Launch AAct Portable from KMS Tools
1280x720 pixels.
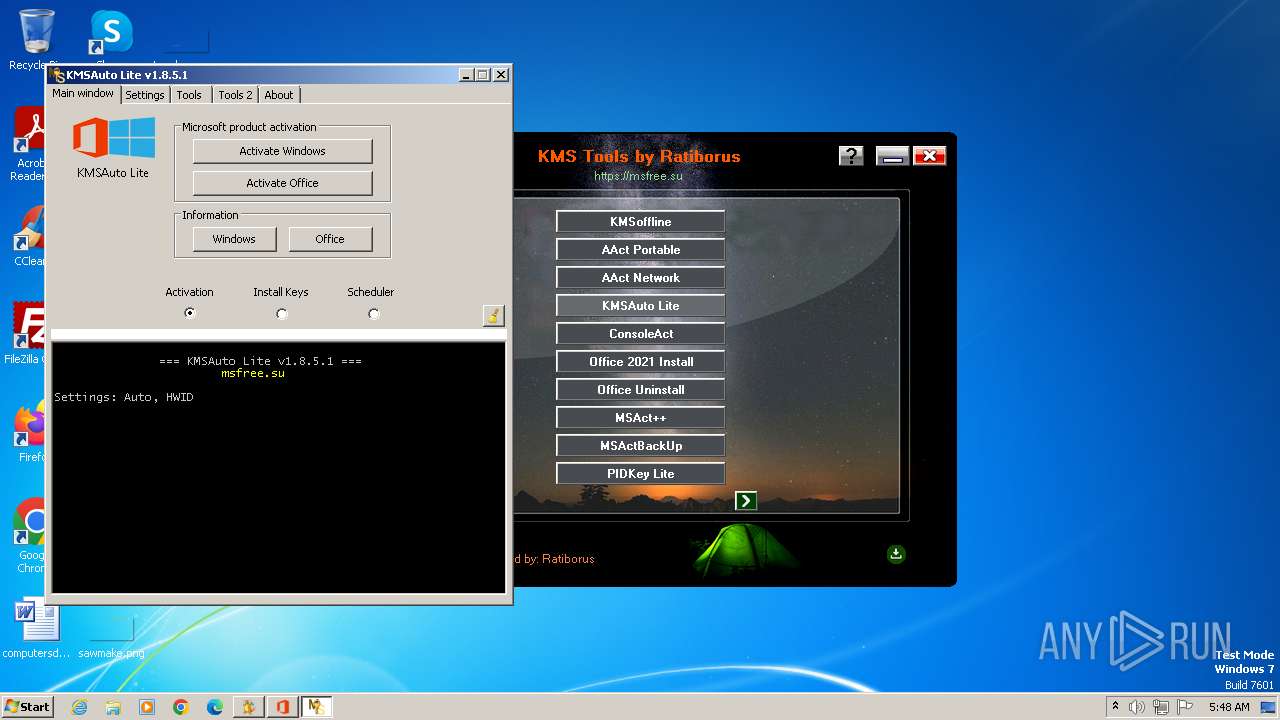[641, 250]
